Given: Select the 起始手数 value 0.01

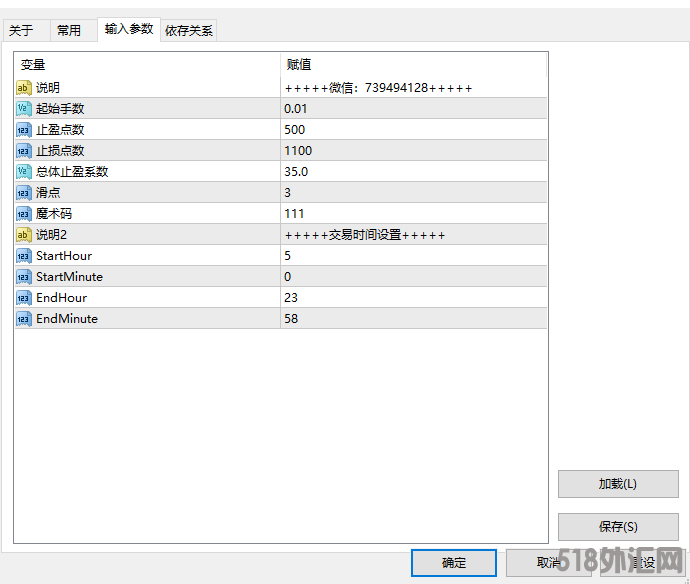Looking at the screenshot, I should coord(297,109).
